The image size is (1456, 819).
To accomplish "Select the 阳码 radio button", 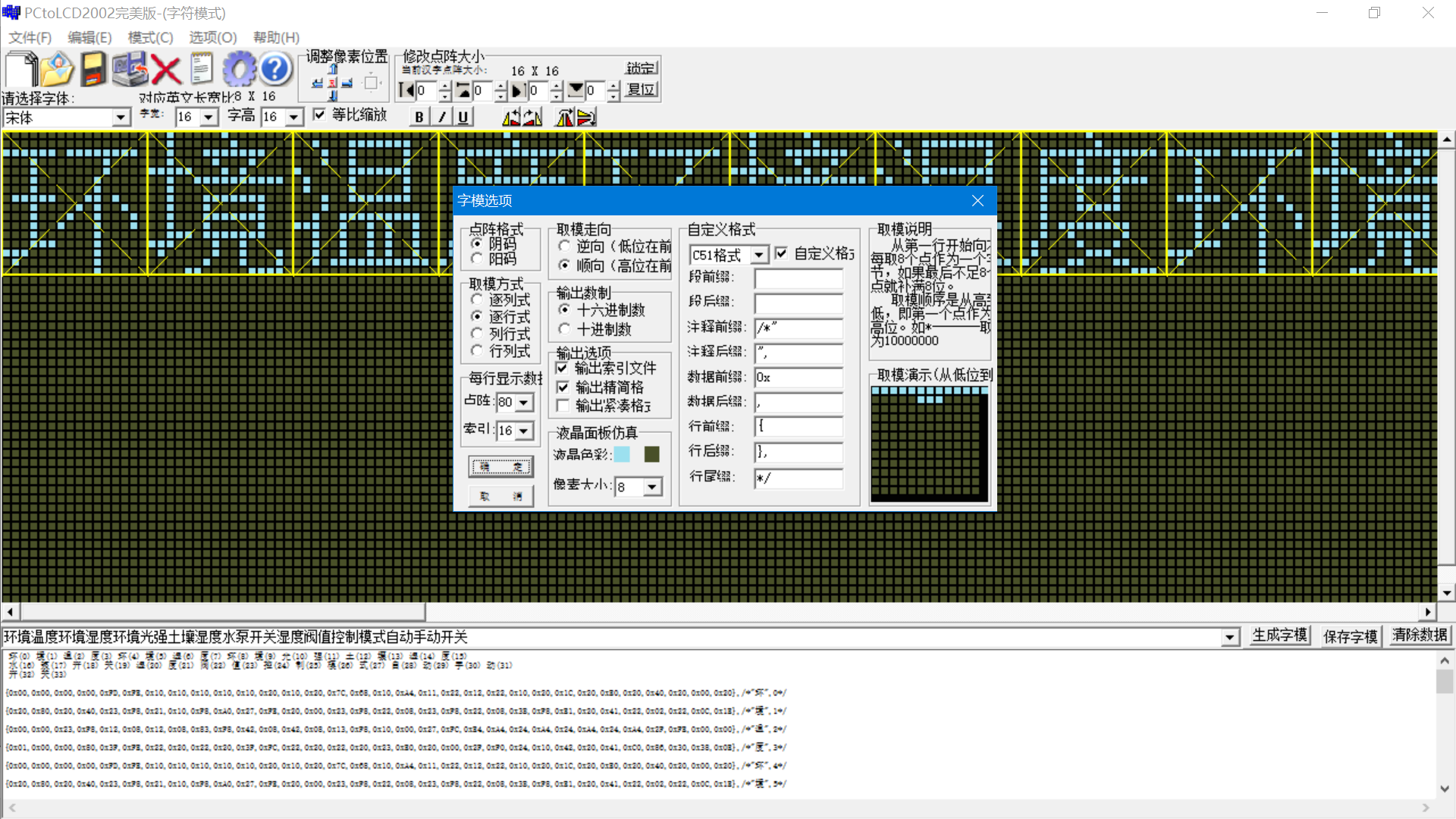I will [x=477, y=259].
